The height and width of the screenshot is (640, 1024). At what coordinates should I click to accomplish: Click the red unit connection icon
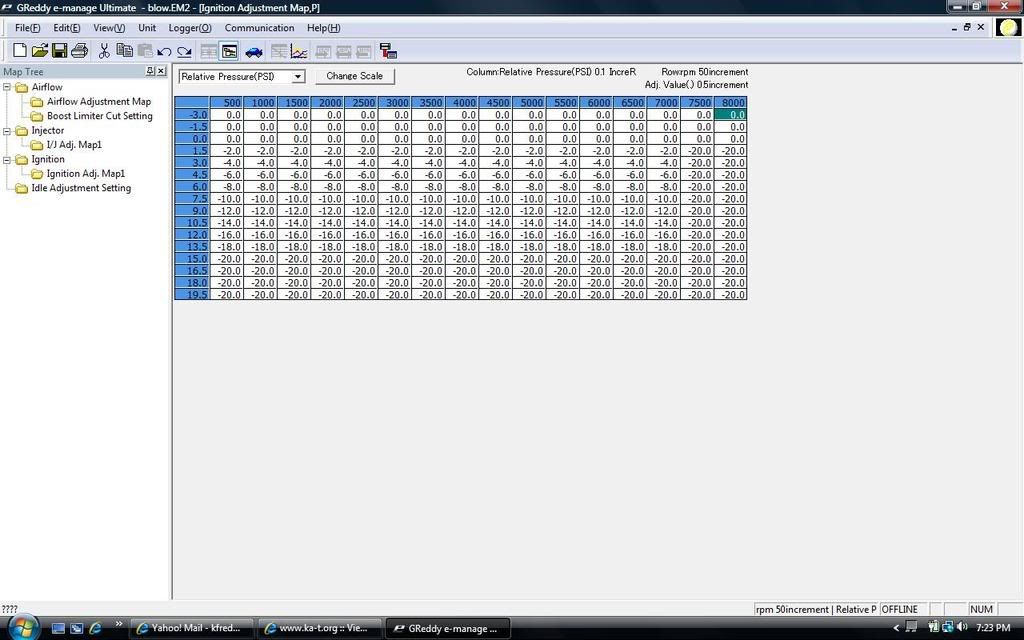coord(388,52)
